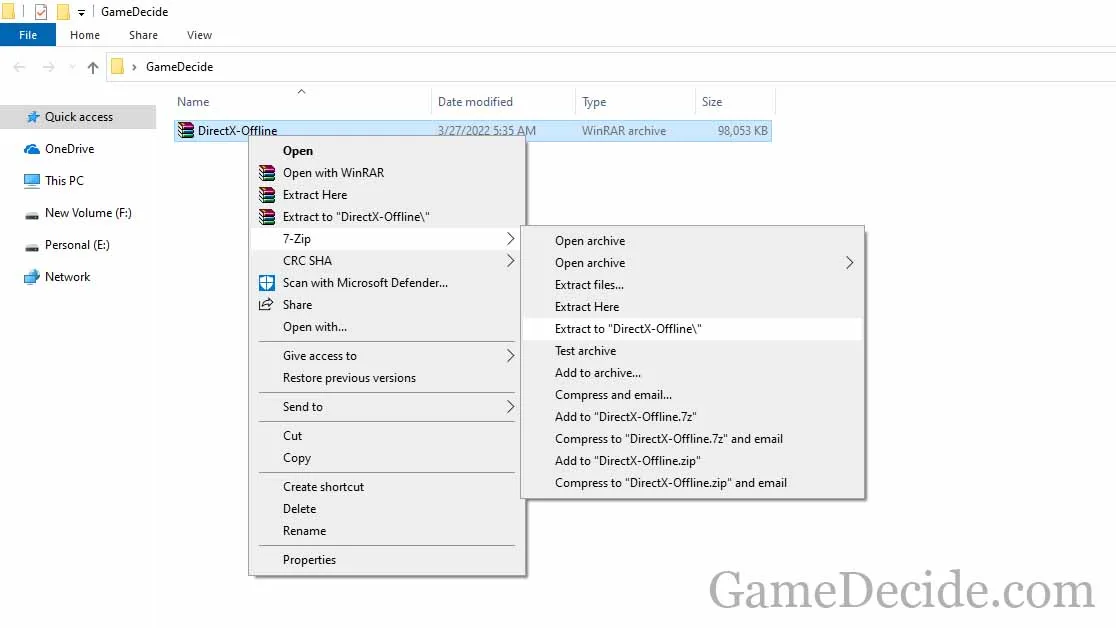Click the OneDrive cloud icon
This screenshot has height=628, width=1116.
click(32, 149)
